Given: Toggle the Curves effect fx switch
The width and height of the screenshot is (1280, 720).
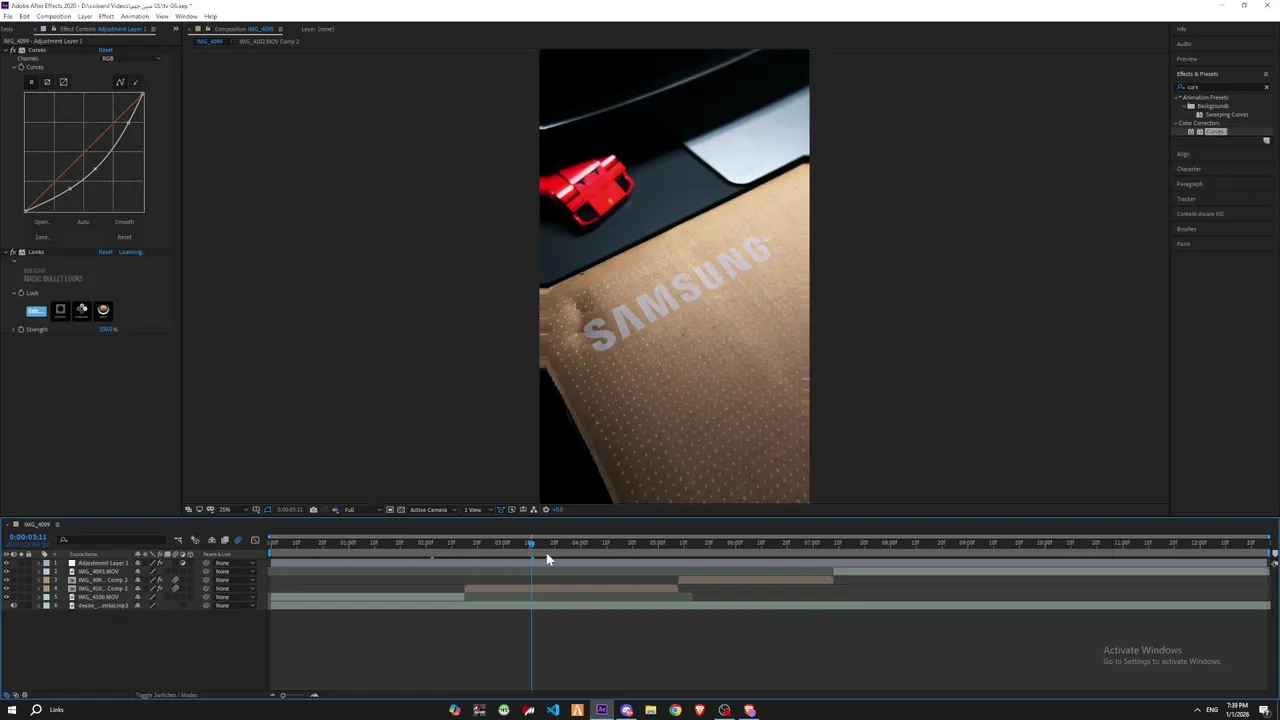Looking at the screenshot, I should tap(14, 50).
